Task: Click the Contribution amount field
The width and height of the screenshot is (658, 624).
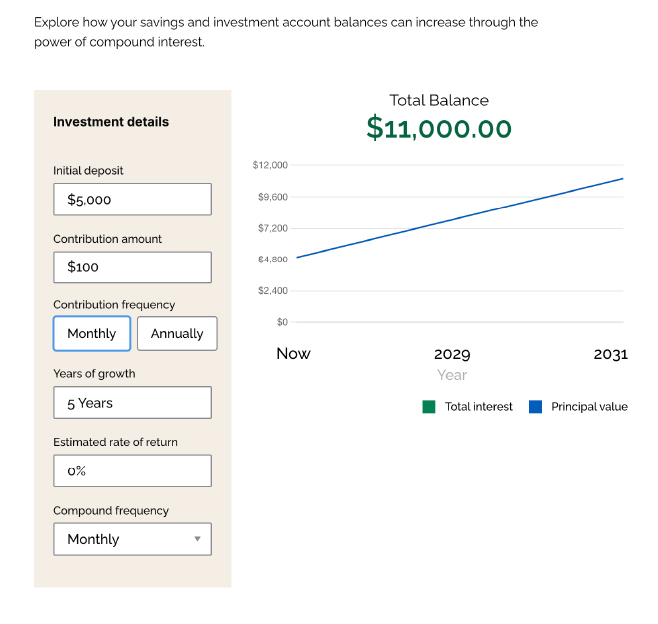Action: 132,267
